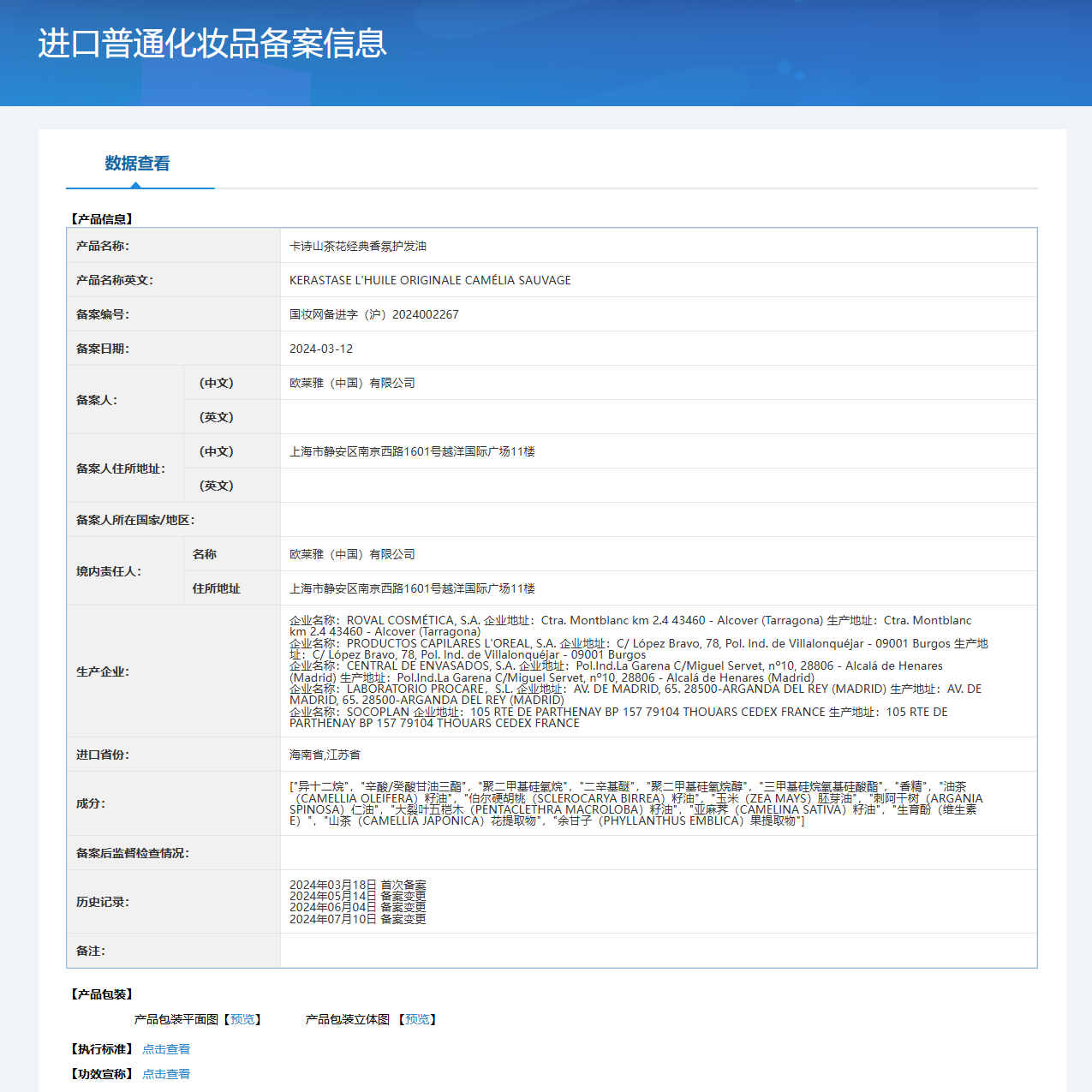Click 点击查看 next to 功效宣称
Screen dimensions: 1092x1092
pos(166,1073)
